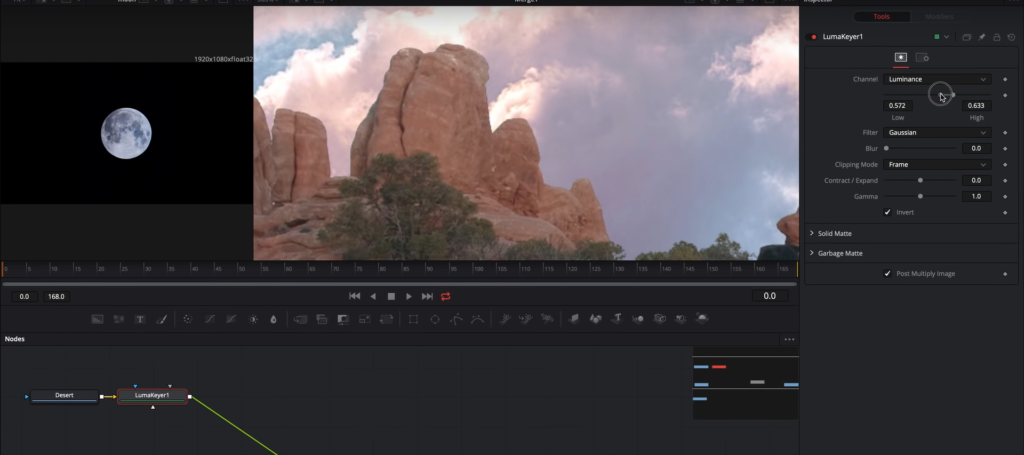Click the Blur value field

point(976,149)
